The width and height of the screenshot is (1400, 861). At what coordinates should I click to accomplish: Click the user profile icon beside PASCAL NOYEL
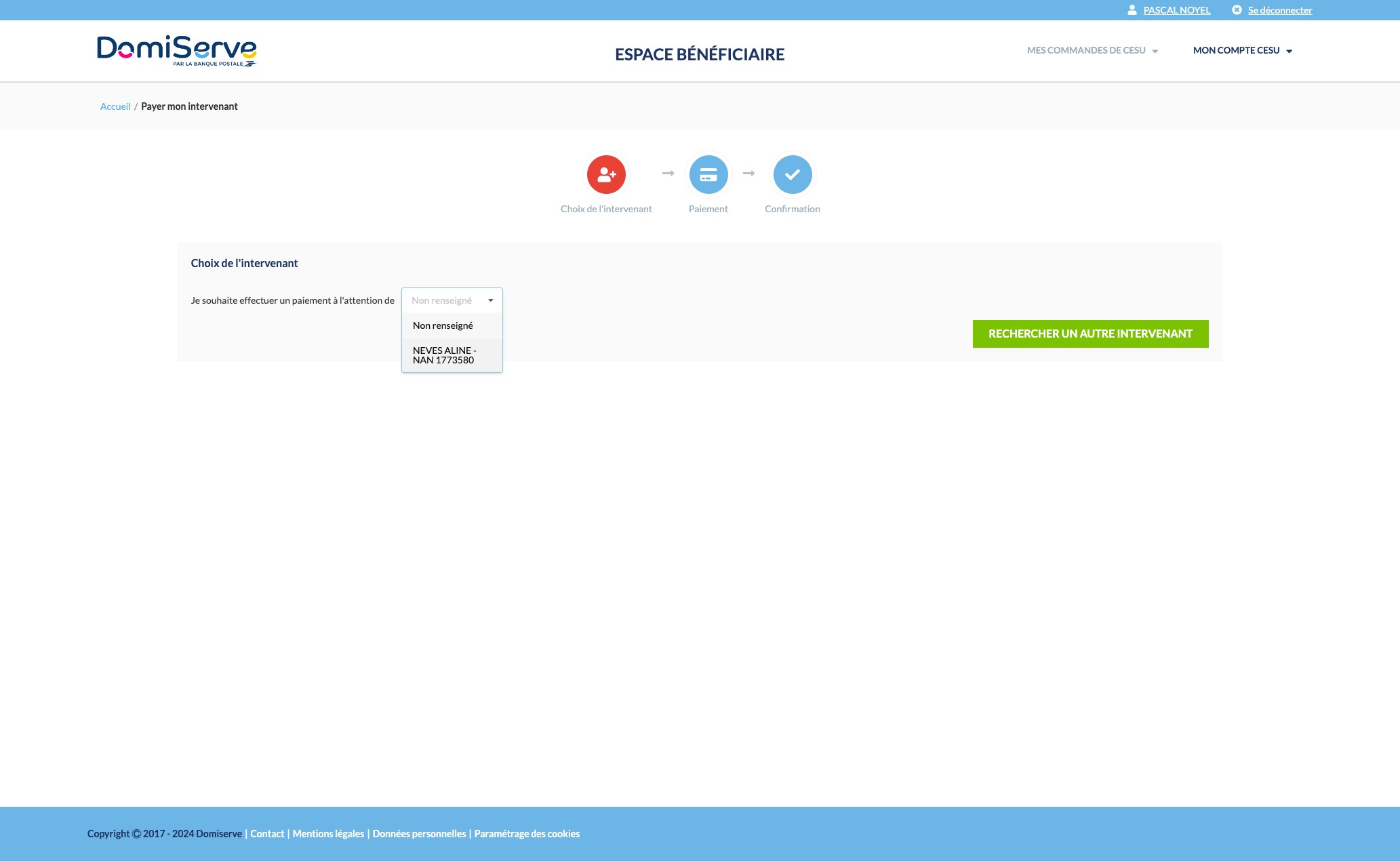(1132, 10)
